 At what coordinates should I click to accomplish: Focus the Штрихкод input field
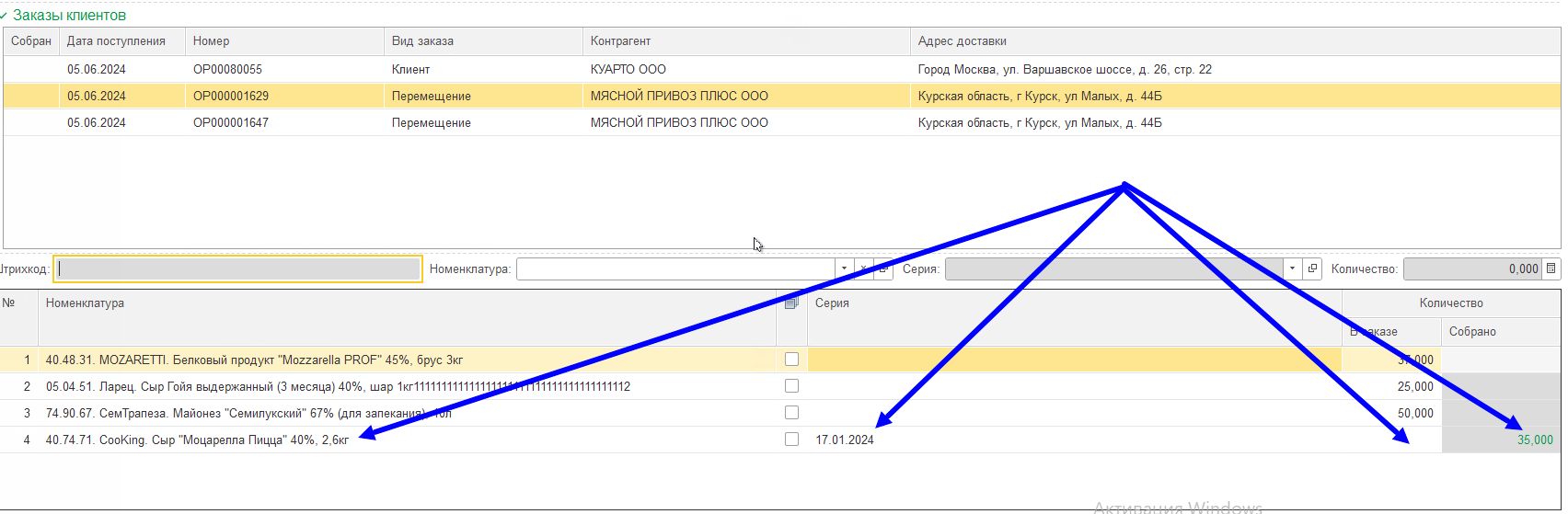[x=237, y=268]
